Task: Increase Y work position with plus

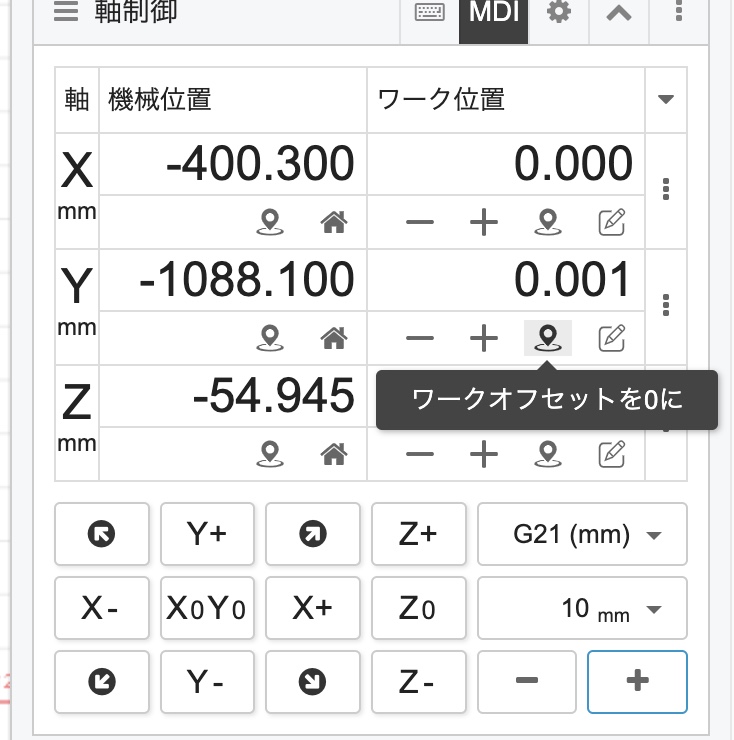Action: pos(484,338)
